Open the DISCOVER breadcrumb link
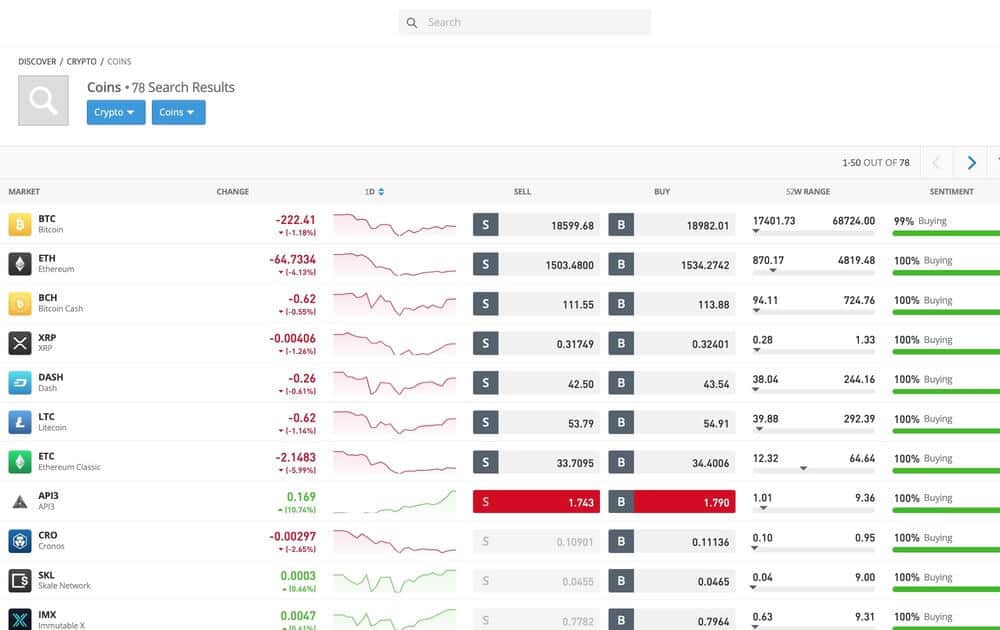Image resolution: width=1000 pixels, height=630 pixels. pyautogui.click(x=37, y=61)
